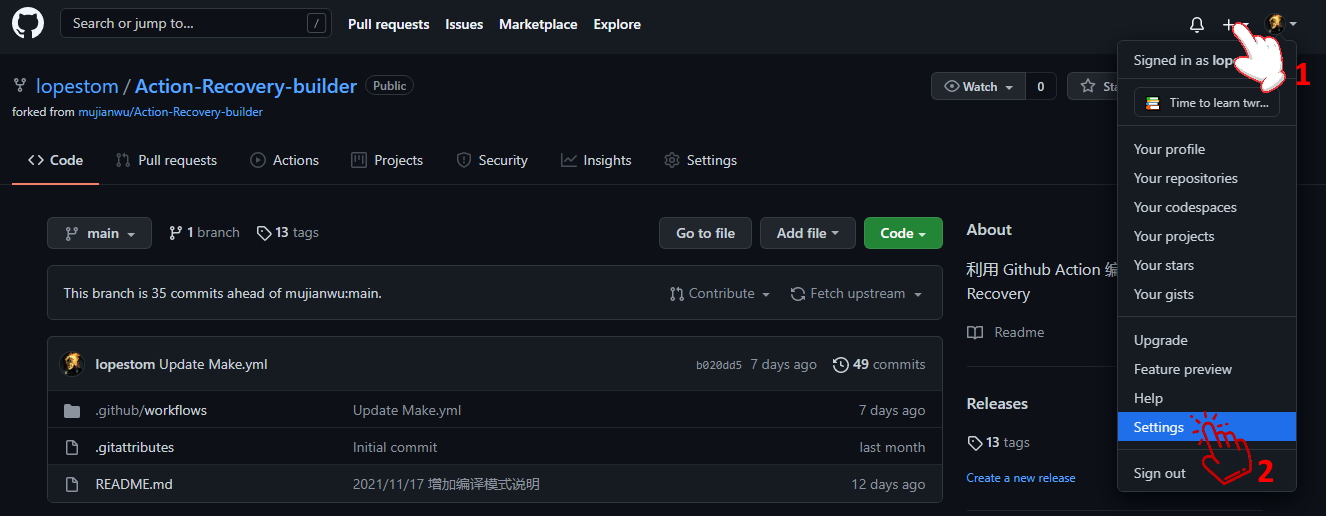Open the .github/workflows folder

click(x=151, y=410)
